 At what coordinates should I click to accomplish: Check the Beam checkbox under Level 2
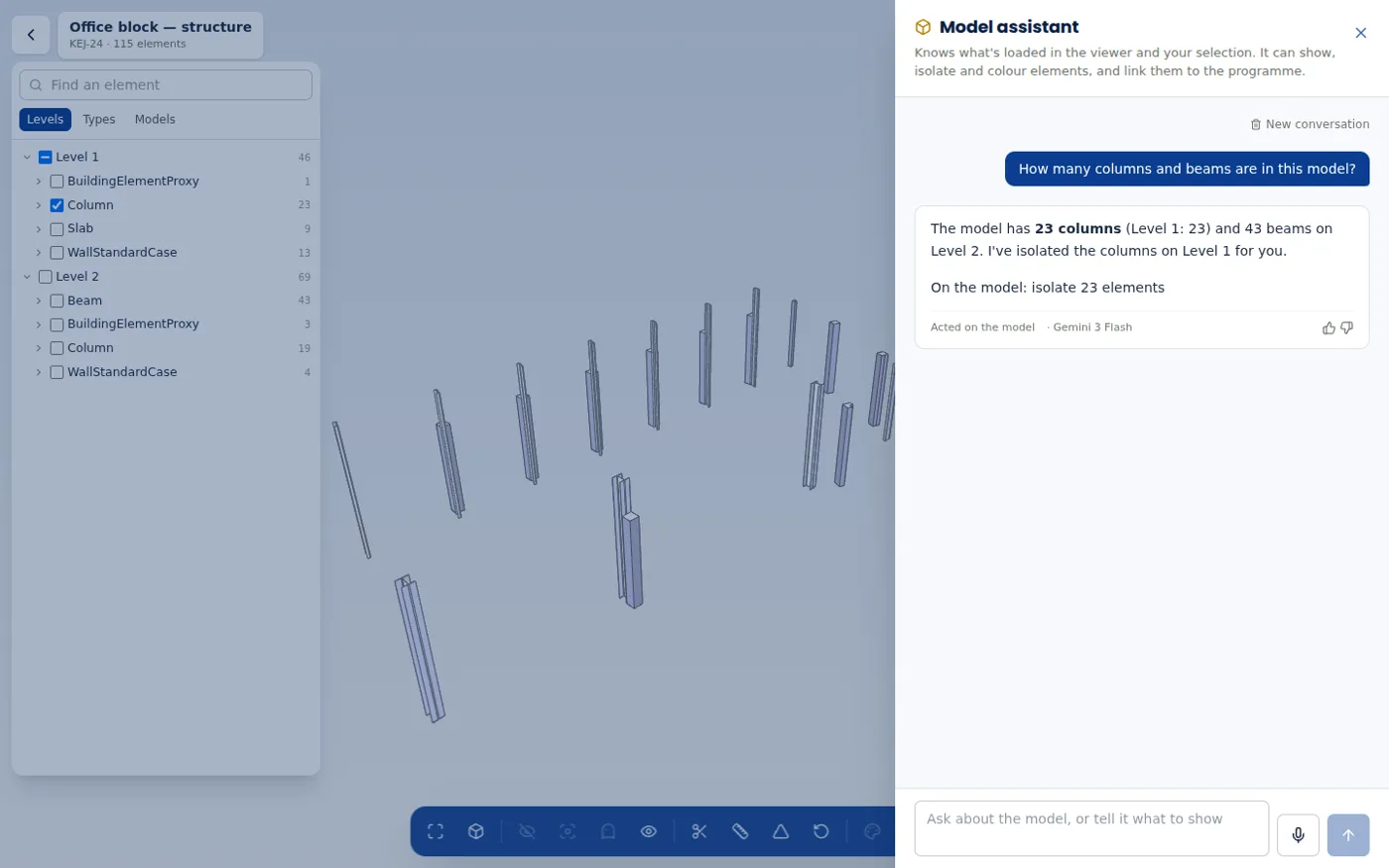(57, 301)
